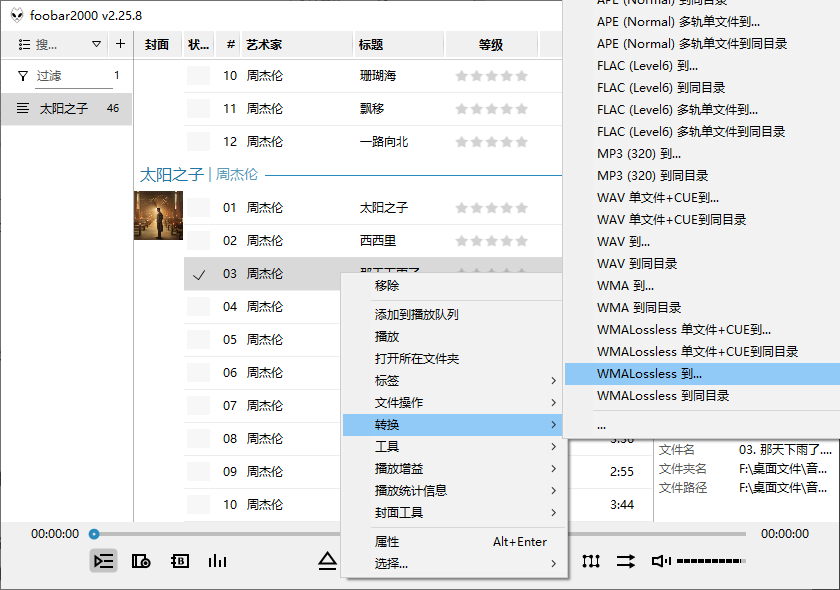Expand the 播放统计信息 submenu arrow

click(553, 490)
